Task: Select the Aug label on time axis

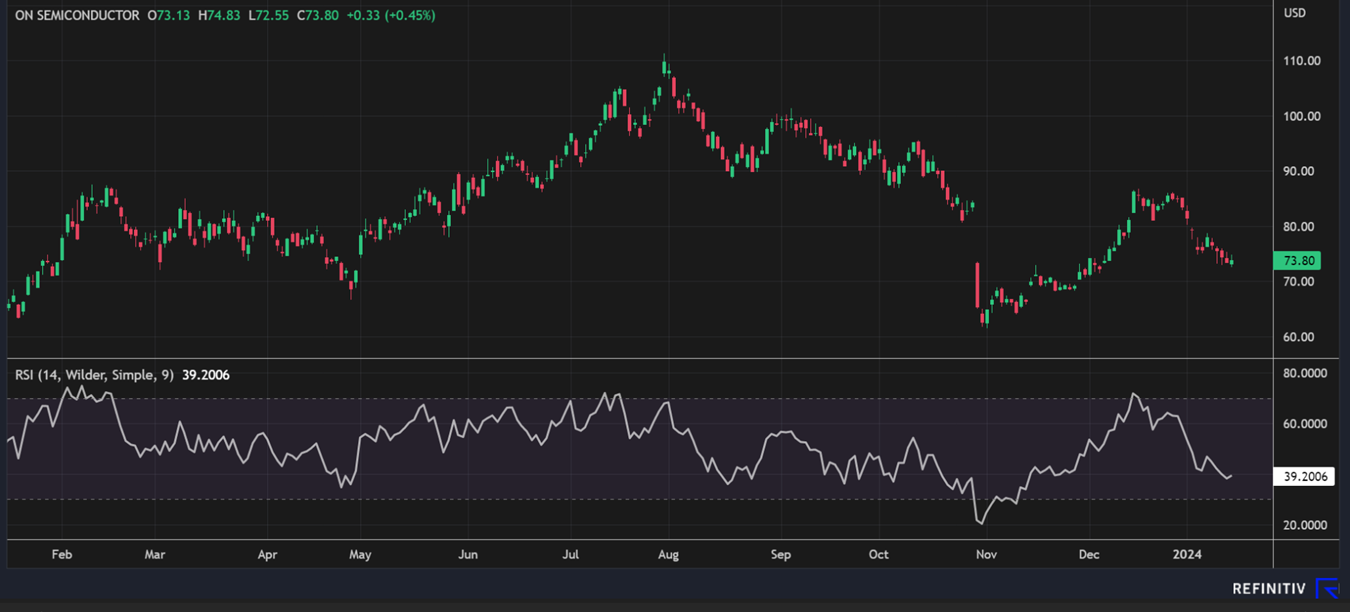Action: (668, 554)
